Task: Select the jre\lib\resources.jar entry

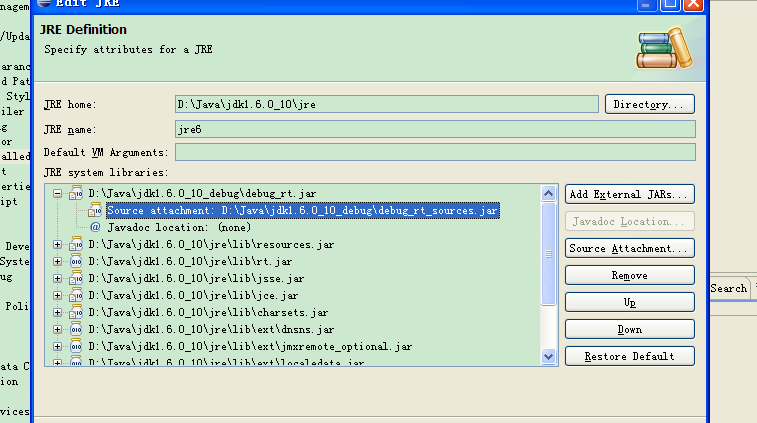Action: pos(211,245)
